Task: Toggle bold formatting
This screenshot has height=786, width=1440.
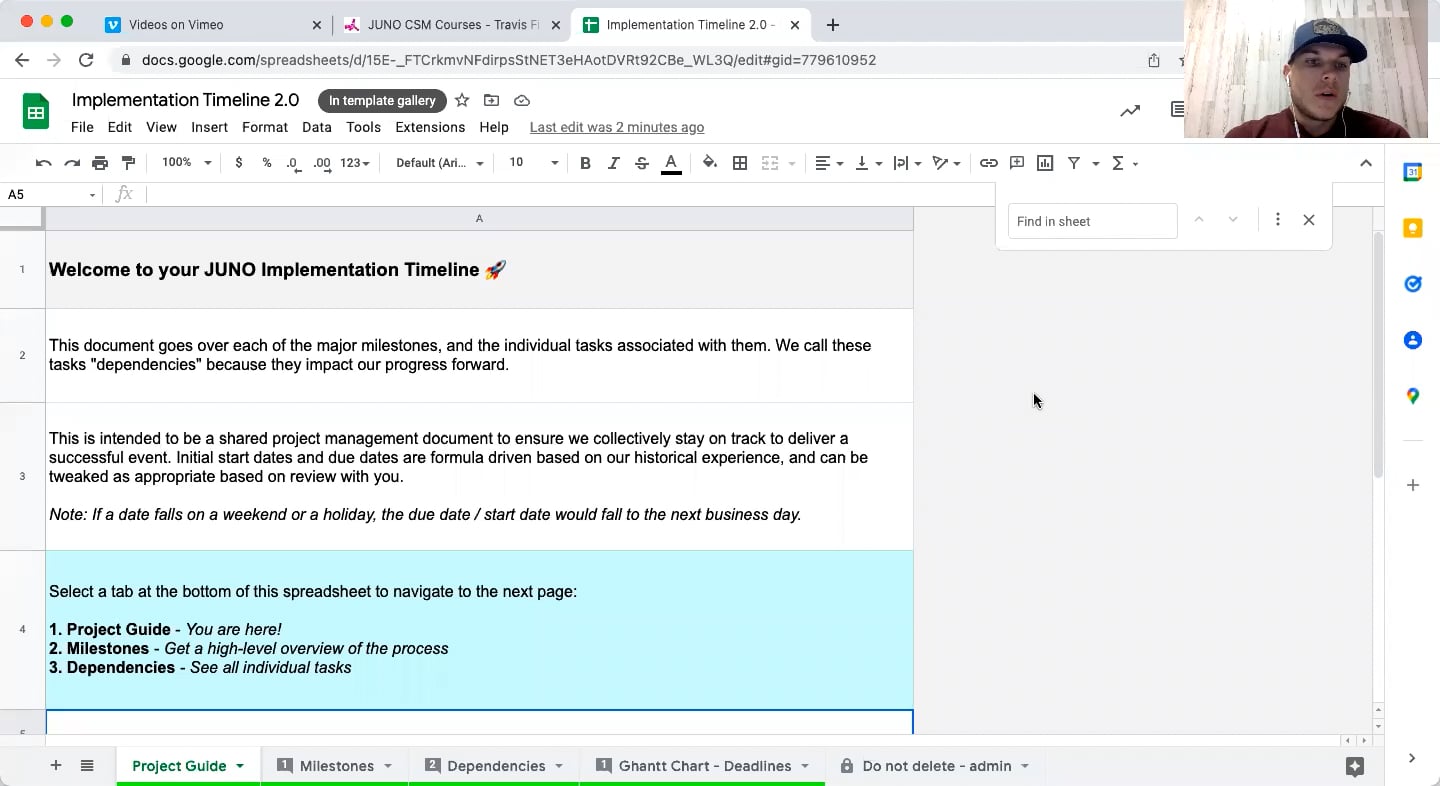Action: 585,163
